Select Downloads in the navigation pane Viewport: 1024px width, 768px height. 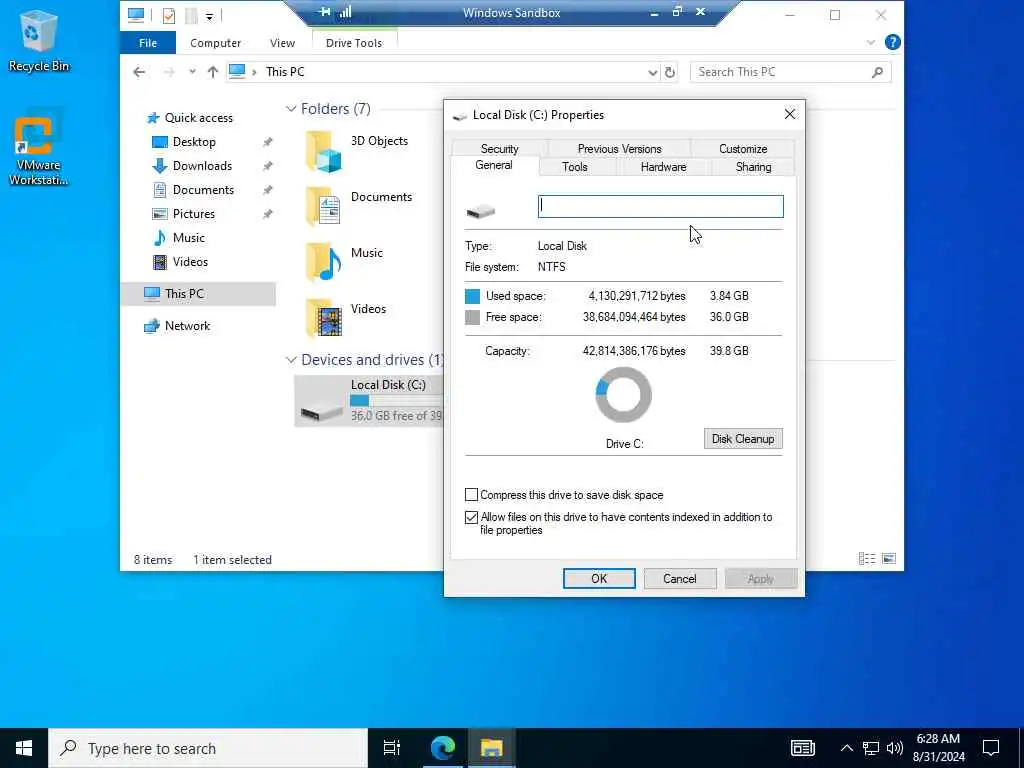click(202, 166)
